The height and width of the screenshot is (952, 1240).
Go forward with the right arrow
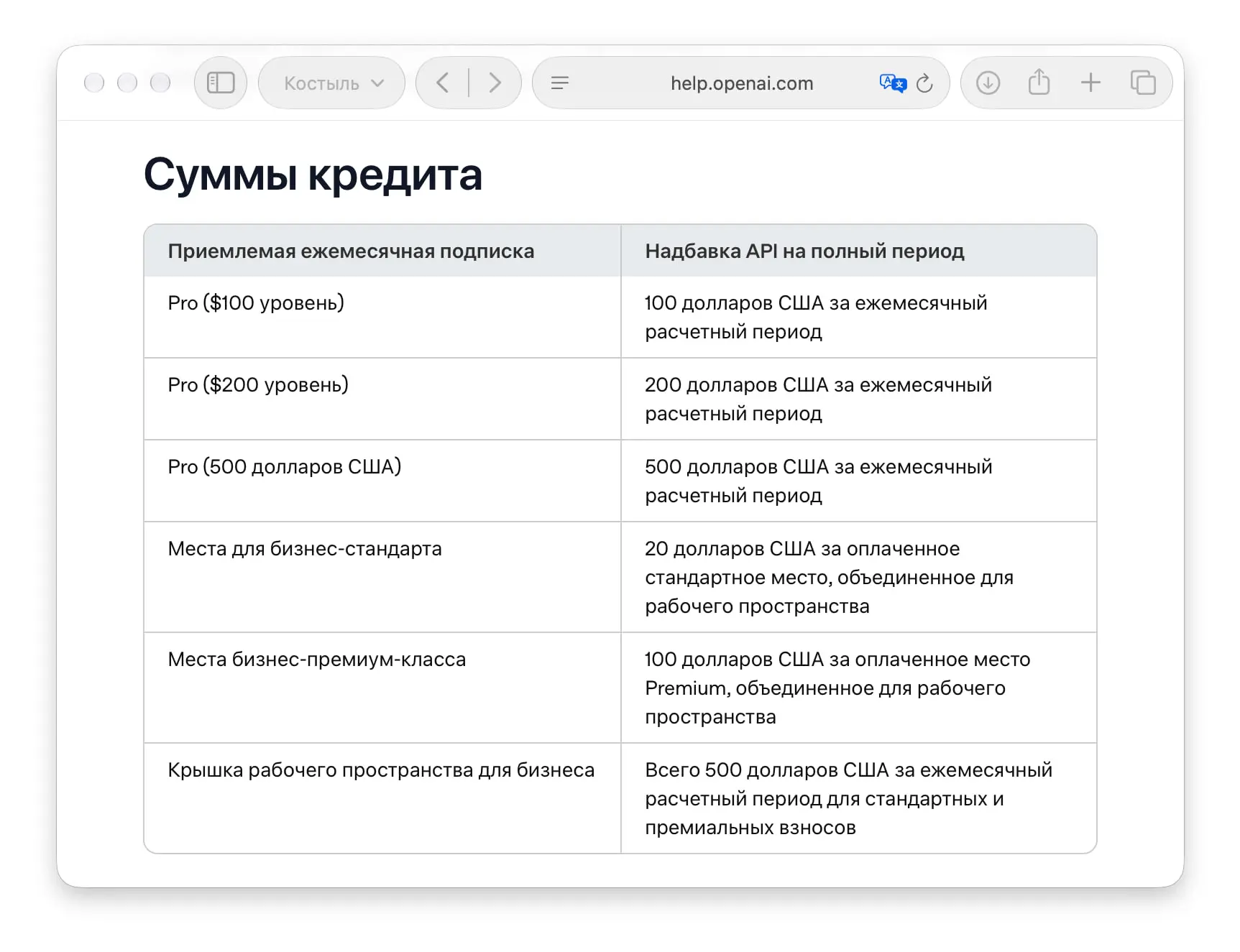[495, 83]
